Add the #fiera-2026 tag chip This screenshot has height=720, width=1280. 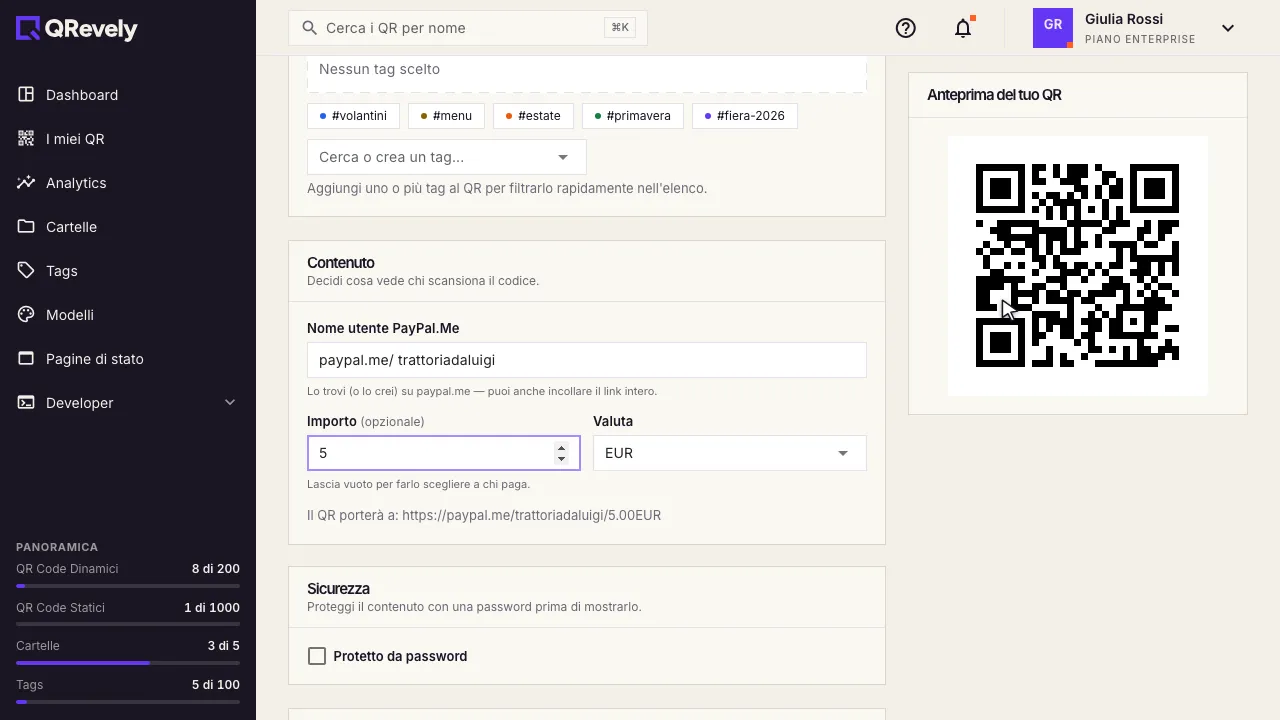[x=745, y=116]
